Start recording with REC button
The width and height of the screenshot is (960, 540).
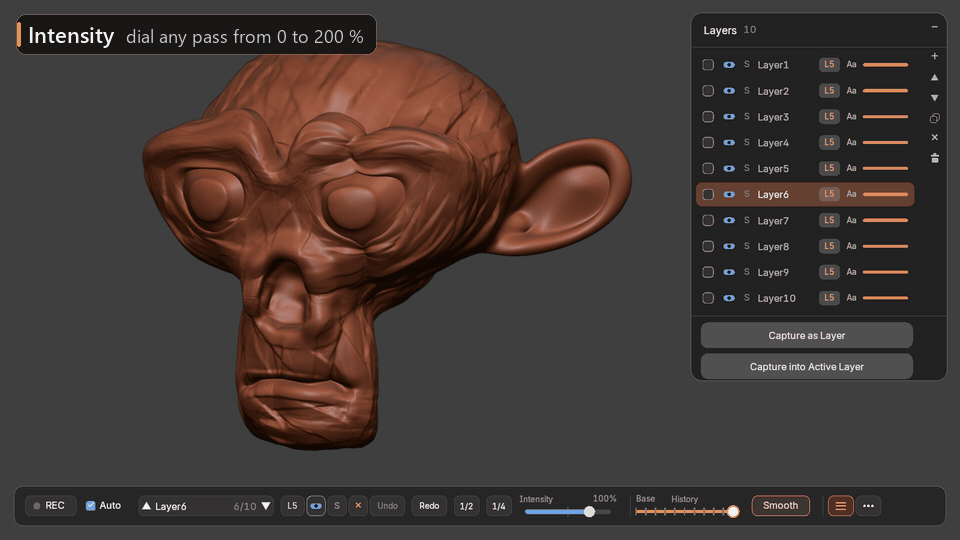pos(50,506)
